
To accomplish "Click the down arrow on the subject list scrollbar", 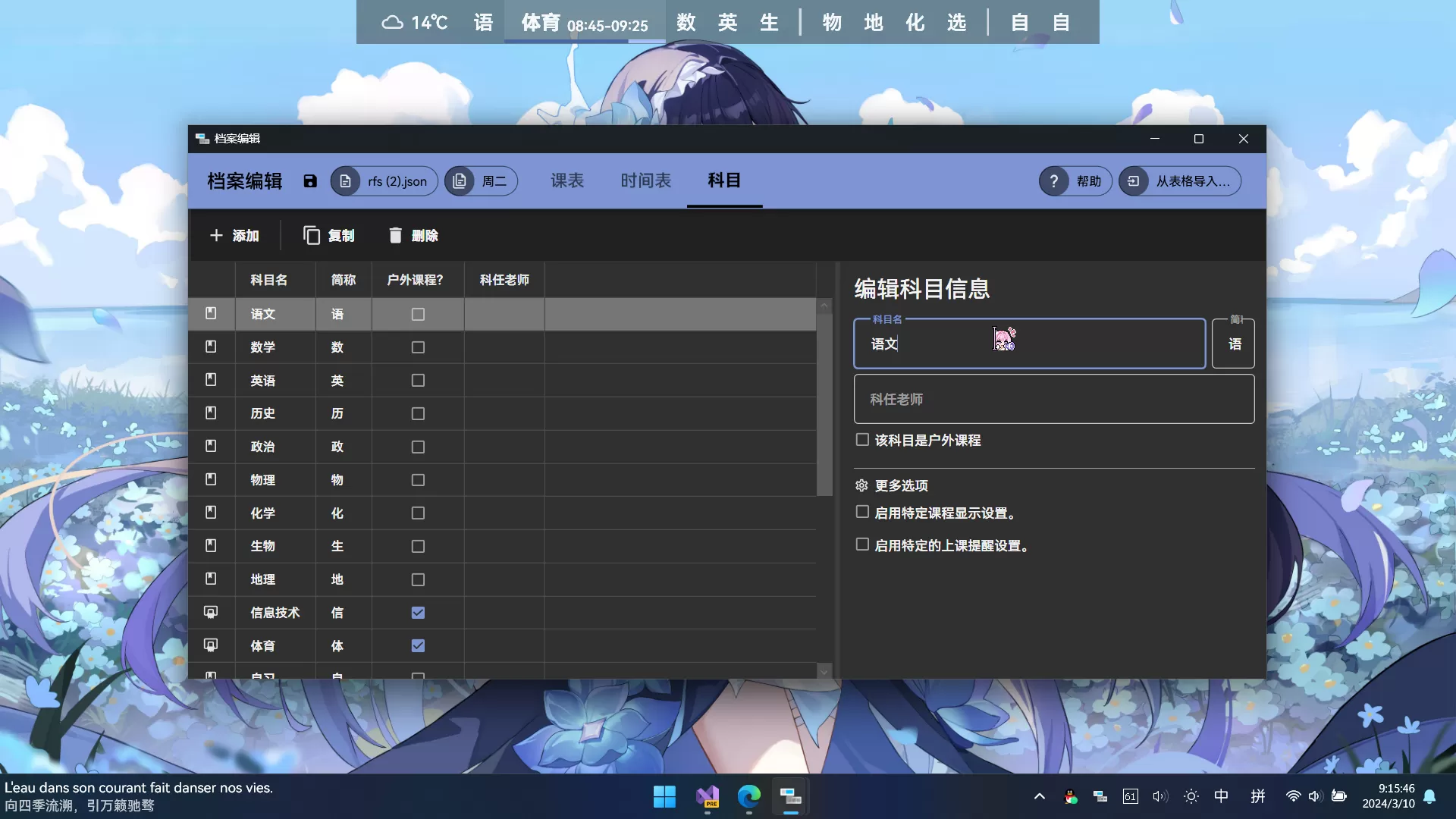I will click(x=824, y=671).
